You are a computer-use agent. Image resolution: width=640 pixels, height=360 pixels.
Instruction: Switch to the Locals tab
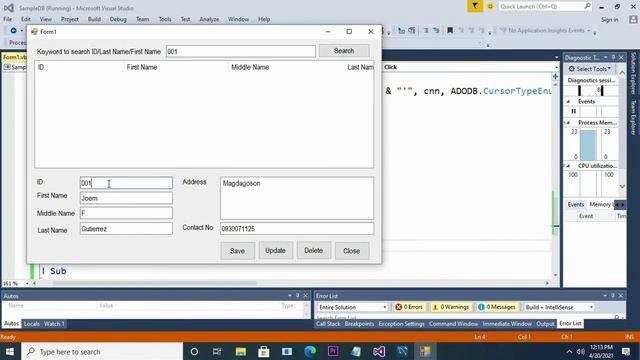click(x=31, y=324)
